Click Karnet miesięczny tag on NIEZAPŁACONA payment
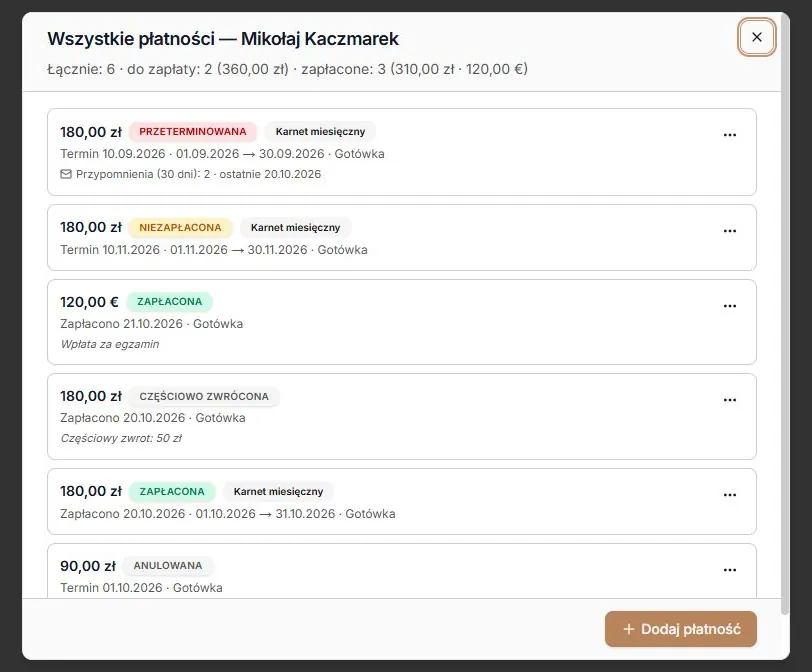812x672 pixels. pos(295,227)
